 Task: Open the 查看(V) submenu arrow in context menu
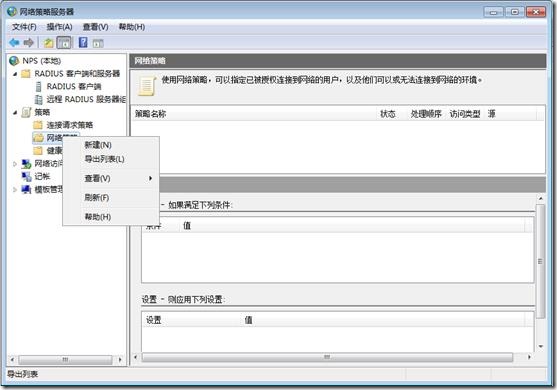[x=151, y=178]
